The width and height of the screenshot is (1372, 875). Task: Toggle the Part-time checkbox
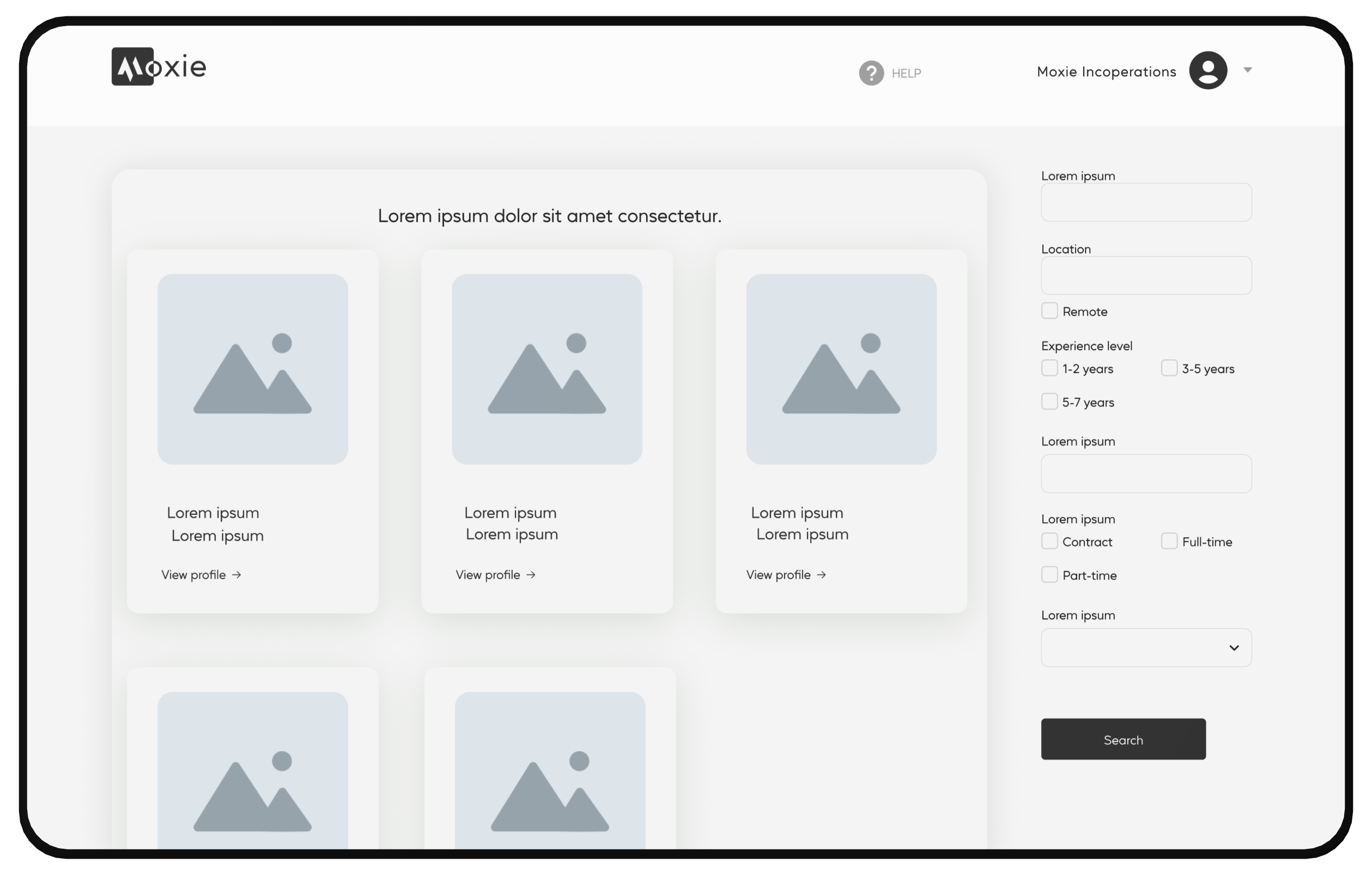(x=1049, y=574)
